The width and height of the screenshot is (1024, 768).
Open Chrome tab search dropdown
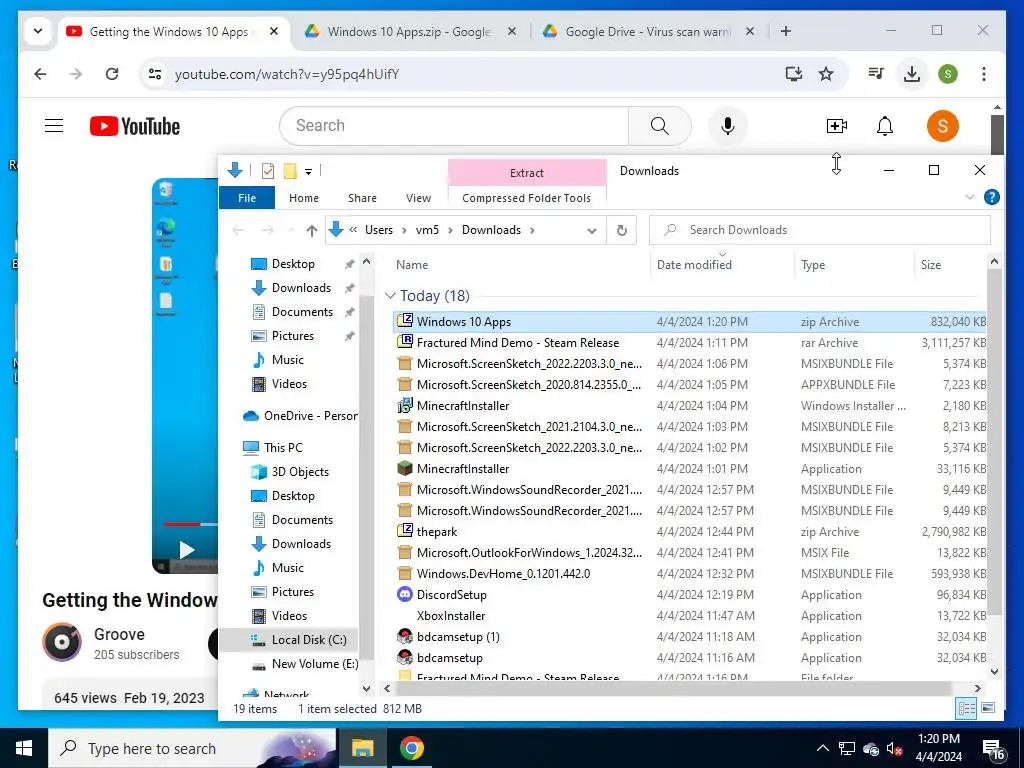[38, 31]
